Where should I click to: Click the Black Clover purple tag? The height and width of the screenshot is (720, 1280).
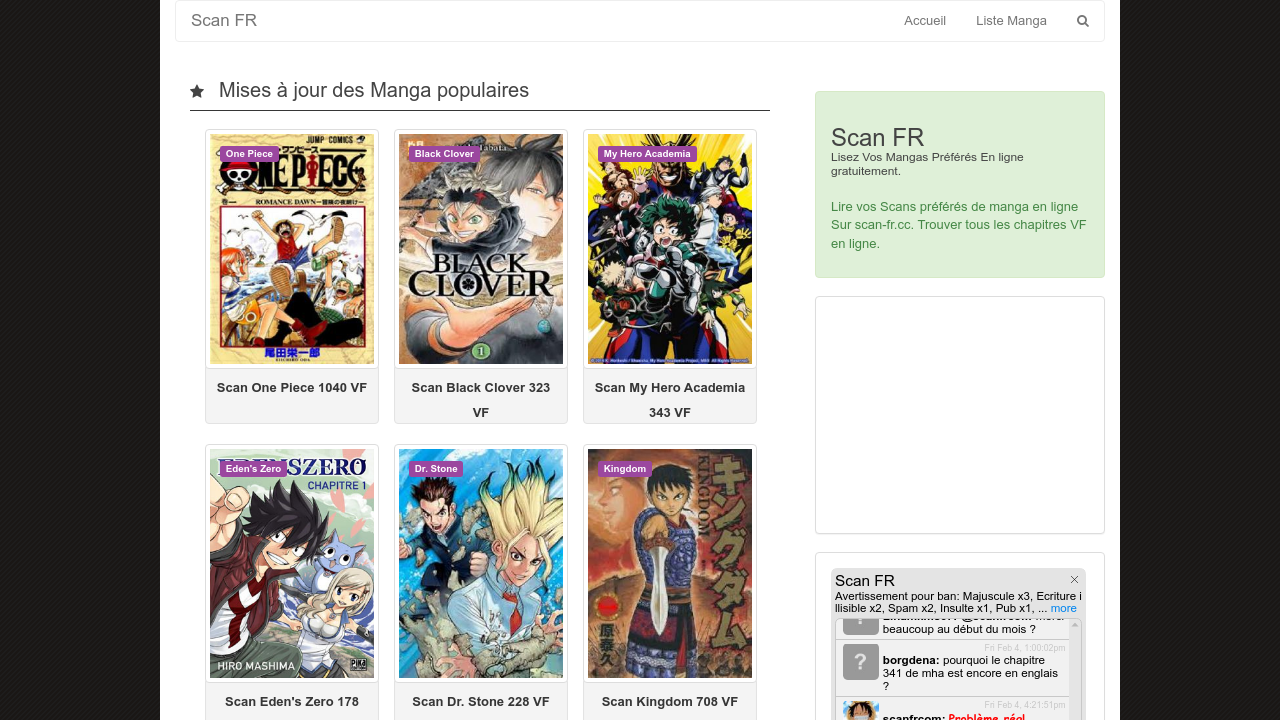[444, 154]
